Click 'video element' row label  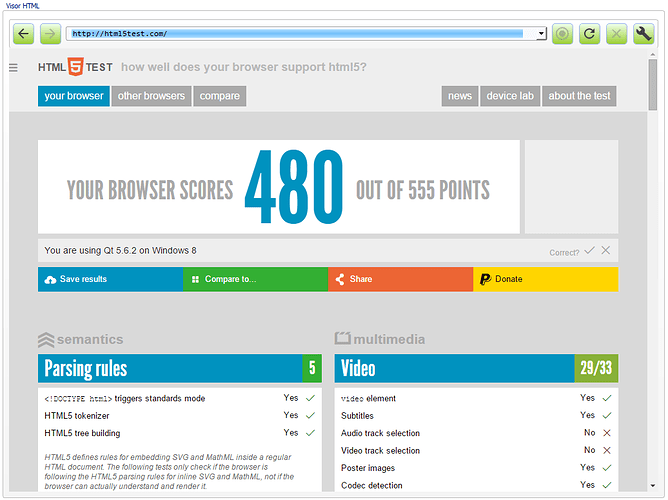click(368, 398)
